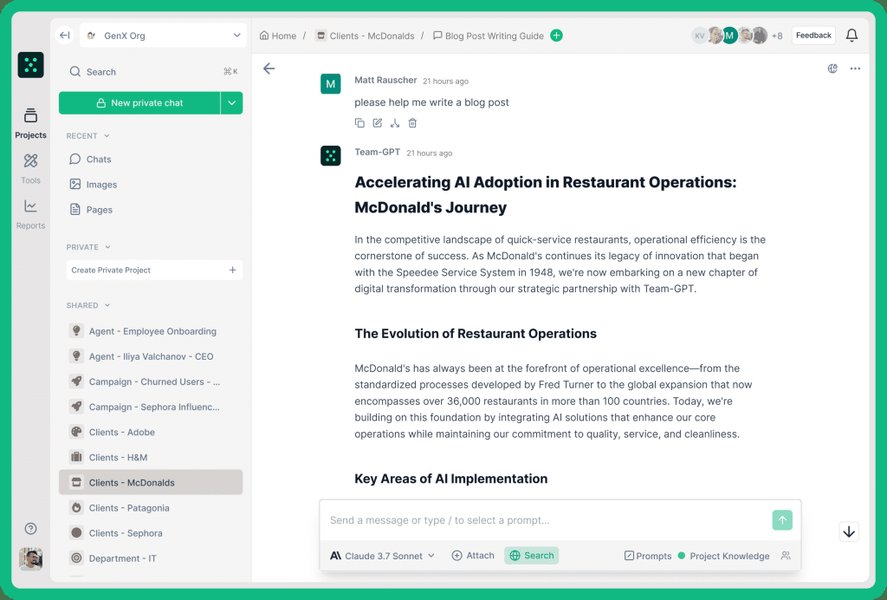
Task: Edit Matt Rauscher's message
Action: coord(377,123)
